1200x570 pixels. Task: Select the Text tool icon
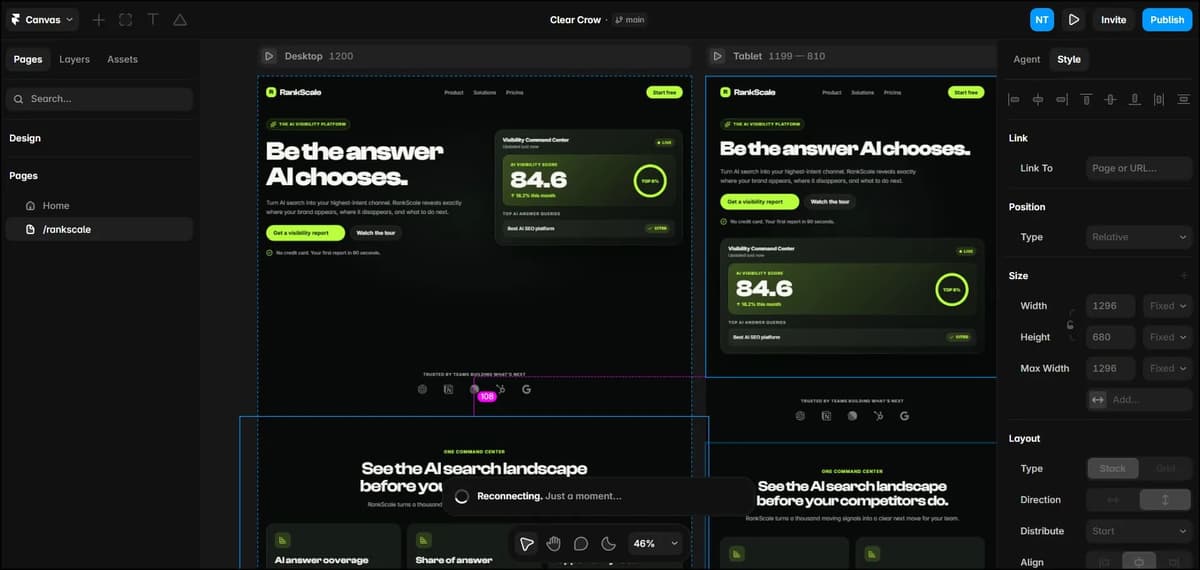pos(152,19)
